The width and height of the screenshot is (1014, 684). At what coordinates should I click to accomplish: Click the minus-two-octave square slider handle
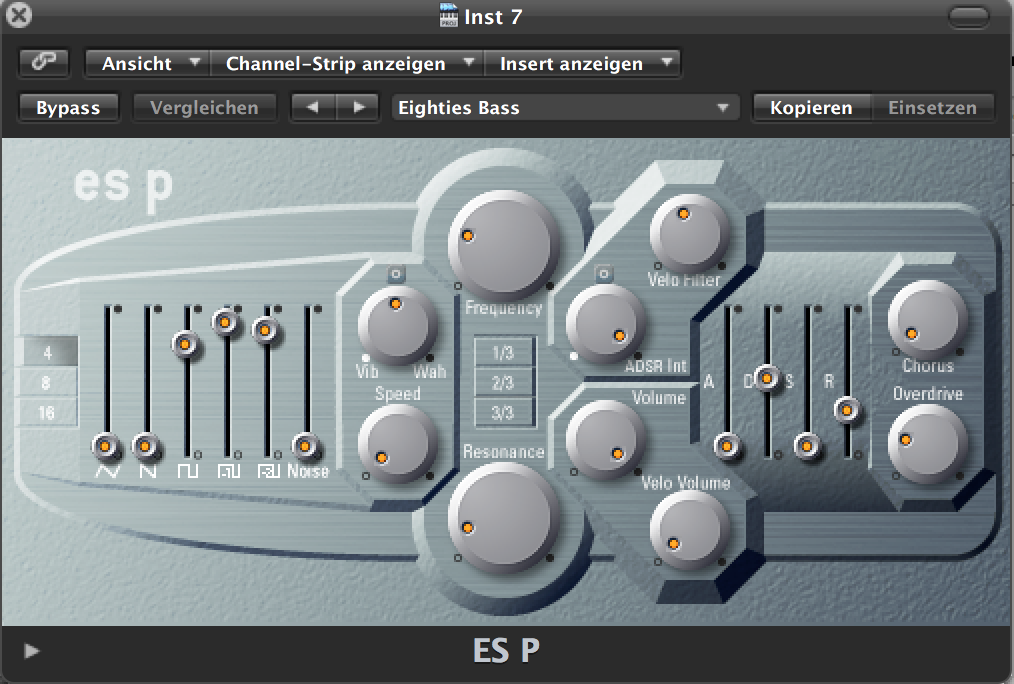pos(264,330)
